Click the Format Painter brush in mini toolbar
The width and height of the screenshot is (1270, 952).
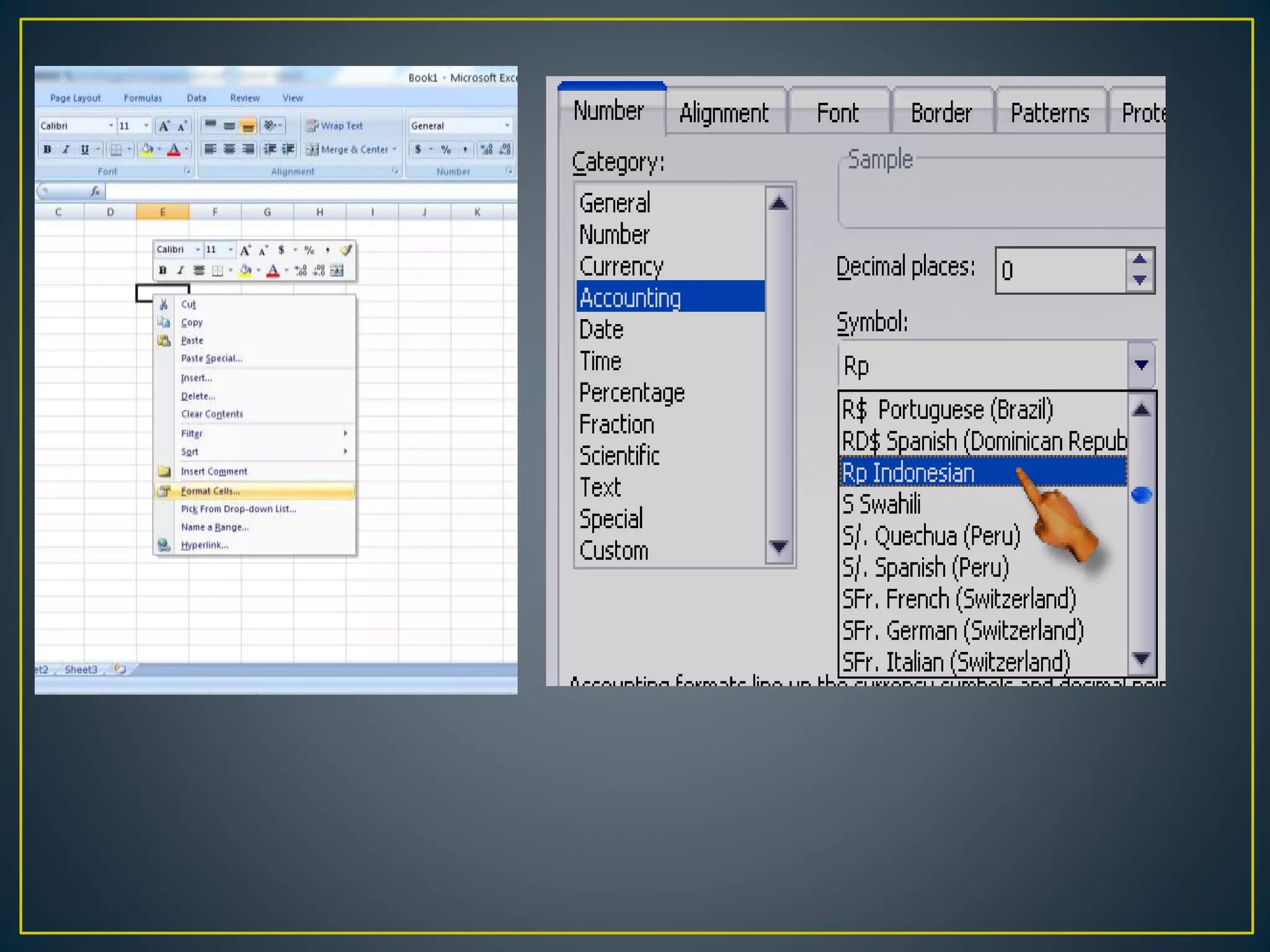click(x=346, y=250)
